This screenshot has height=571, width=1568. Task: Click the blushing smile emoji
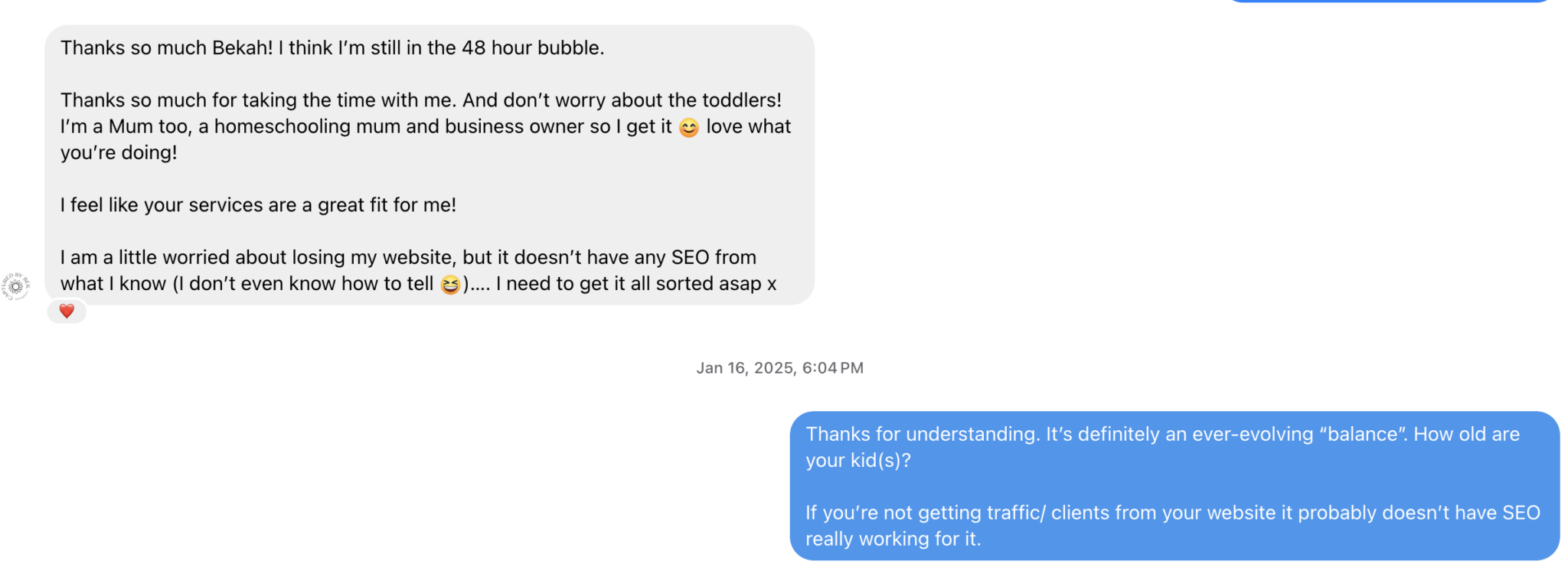(x=688, y=128)
